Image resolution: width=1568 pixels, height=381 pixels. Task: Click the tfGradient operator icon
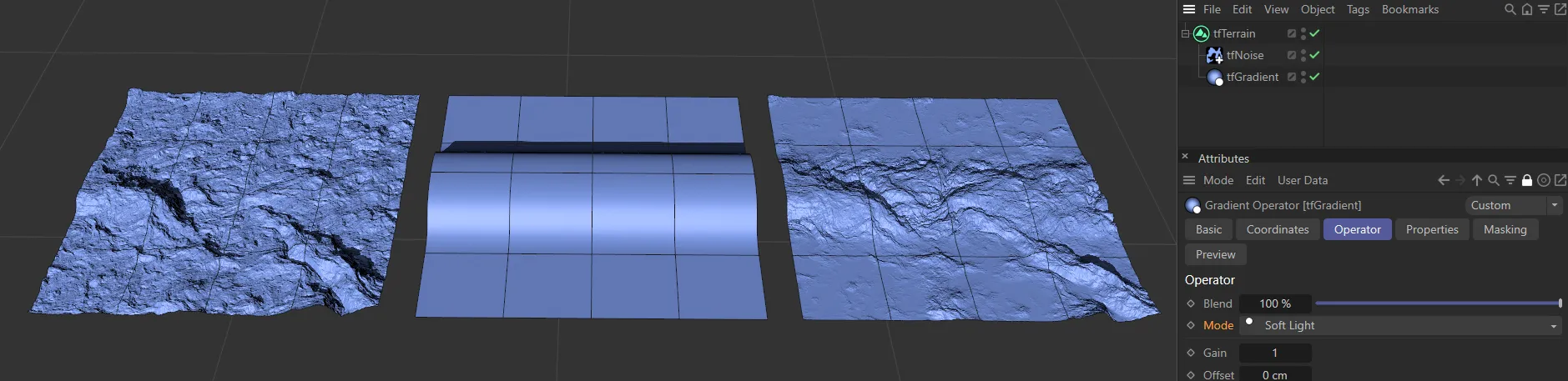[1215, 77]
